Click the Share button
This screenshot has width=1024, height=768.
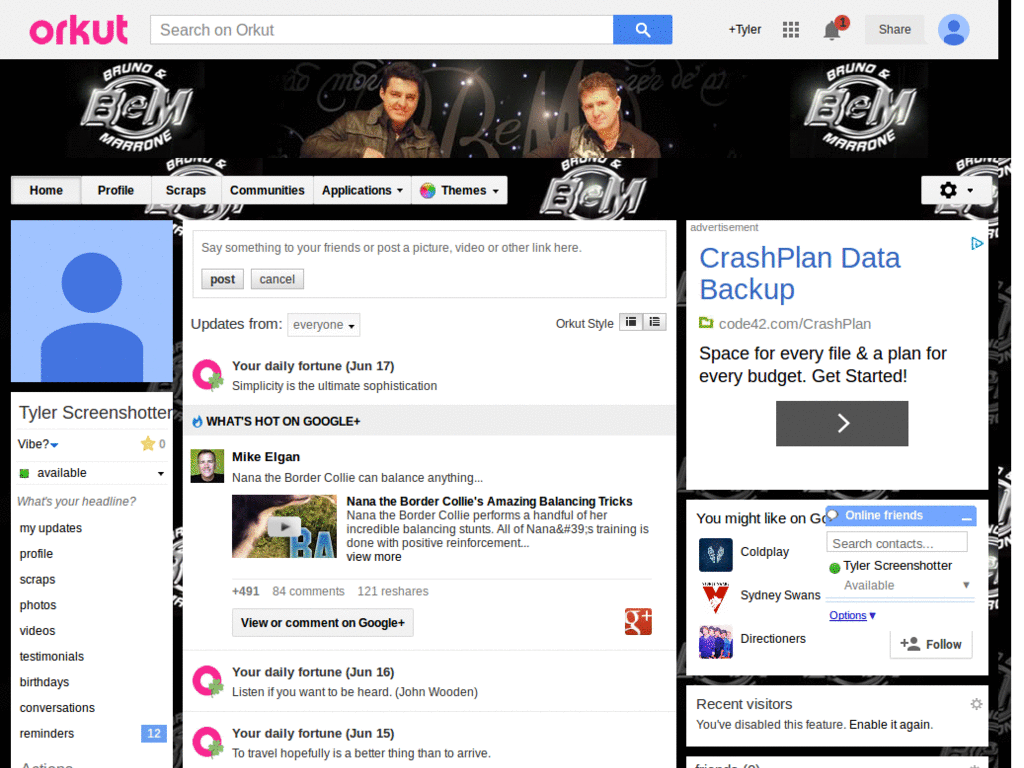click(894, 29)
